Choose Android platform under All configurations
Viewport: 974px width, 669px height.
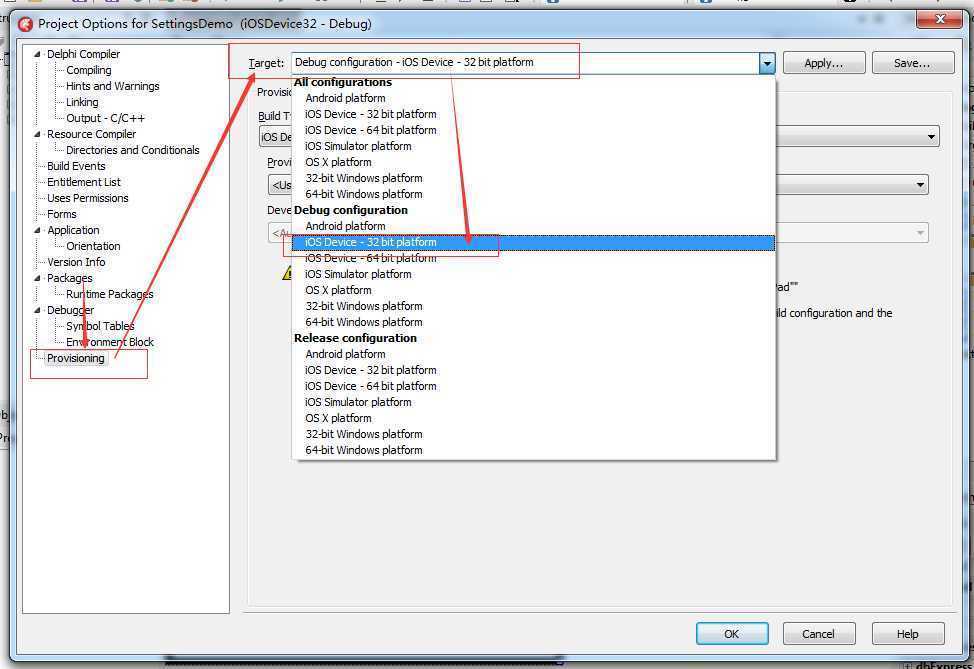click(x=534, y=98)
